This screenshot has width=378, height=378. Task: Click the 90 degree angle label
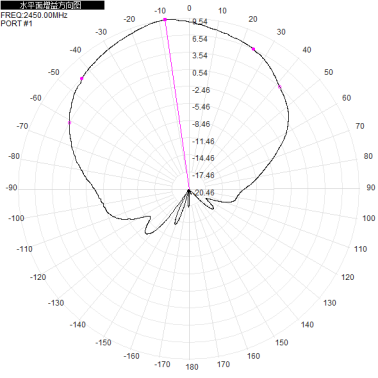point(371,187)
